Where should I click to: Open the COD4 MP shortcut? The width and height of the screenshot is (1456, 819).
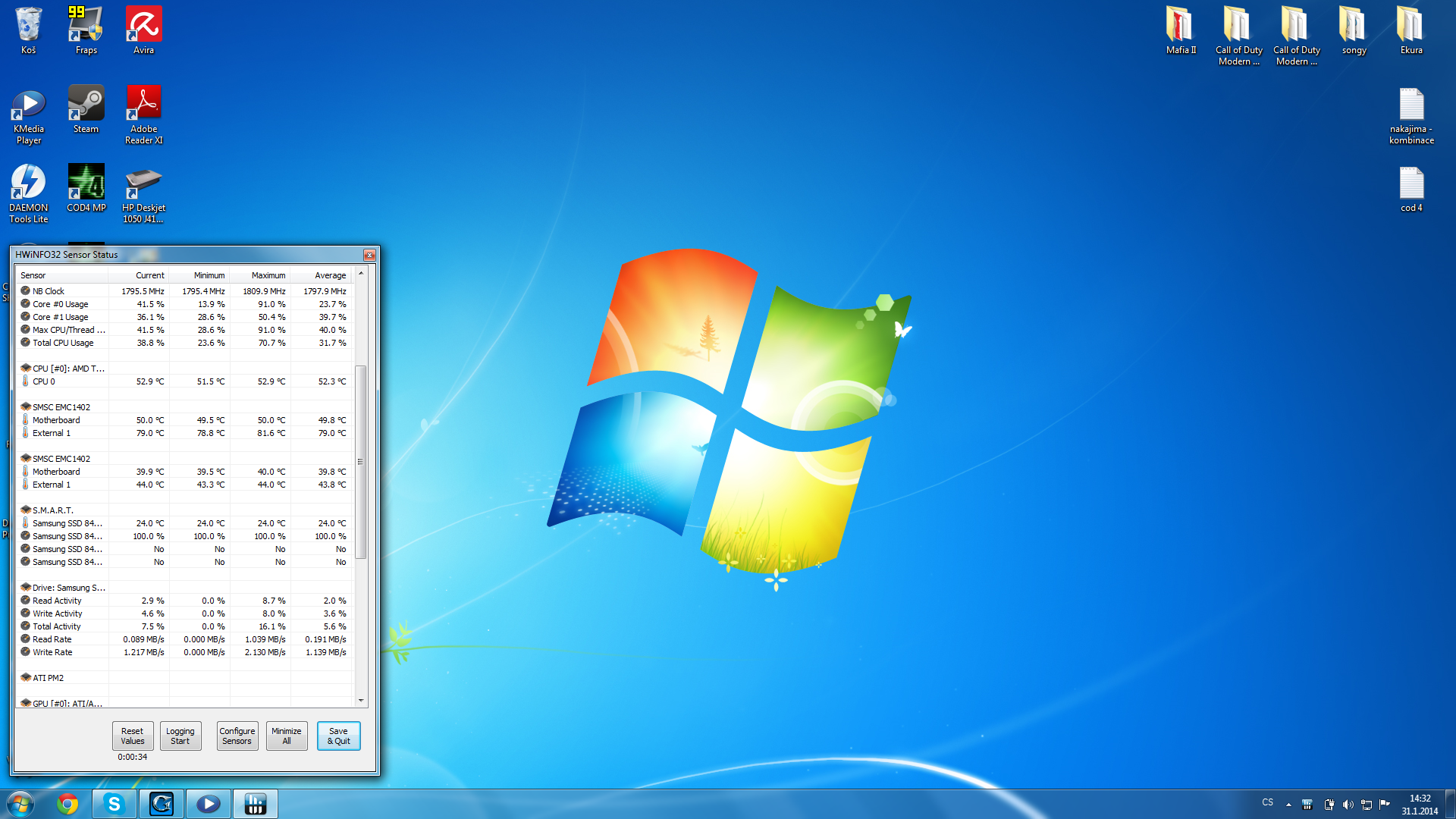(x=86, y=188)
